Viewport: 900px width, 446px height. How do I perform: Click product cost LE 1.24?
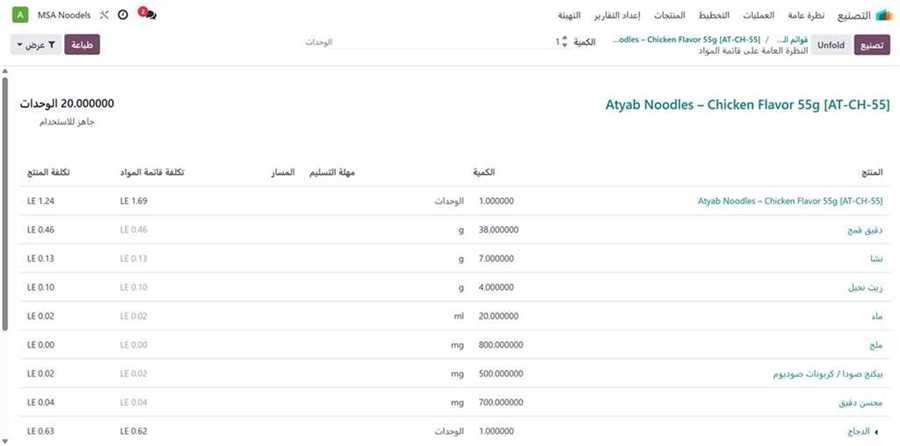click(x=41, y=201)
